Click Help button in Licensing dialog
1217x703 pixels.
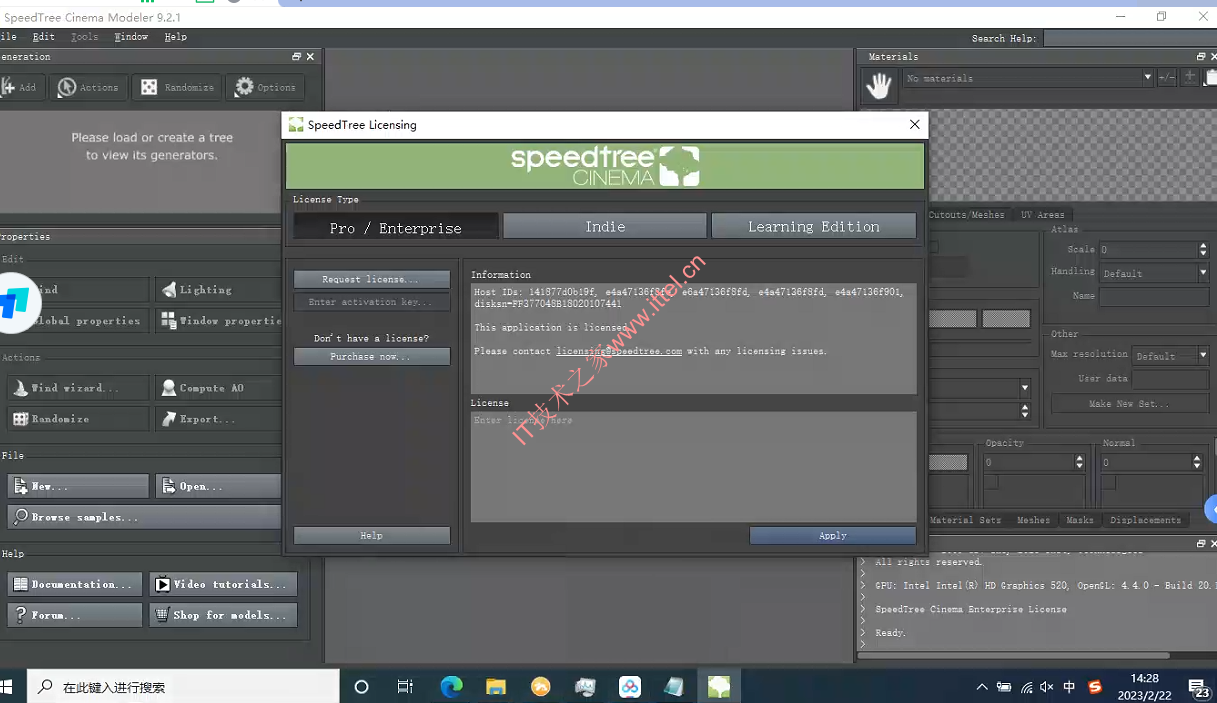[371, 536]
